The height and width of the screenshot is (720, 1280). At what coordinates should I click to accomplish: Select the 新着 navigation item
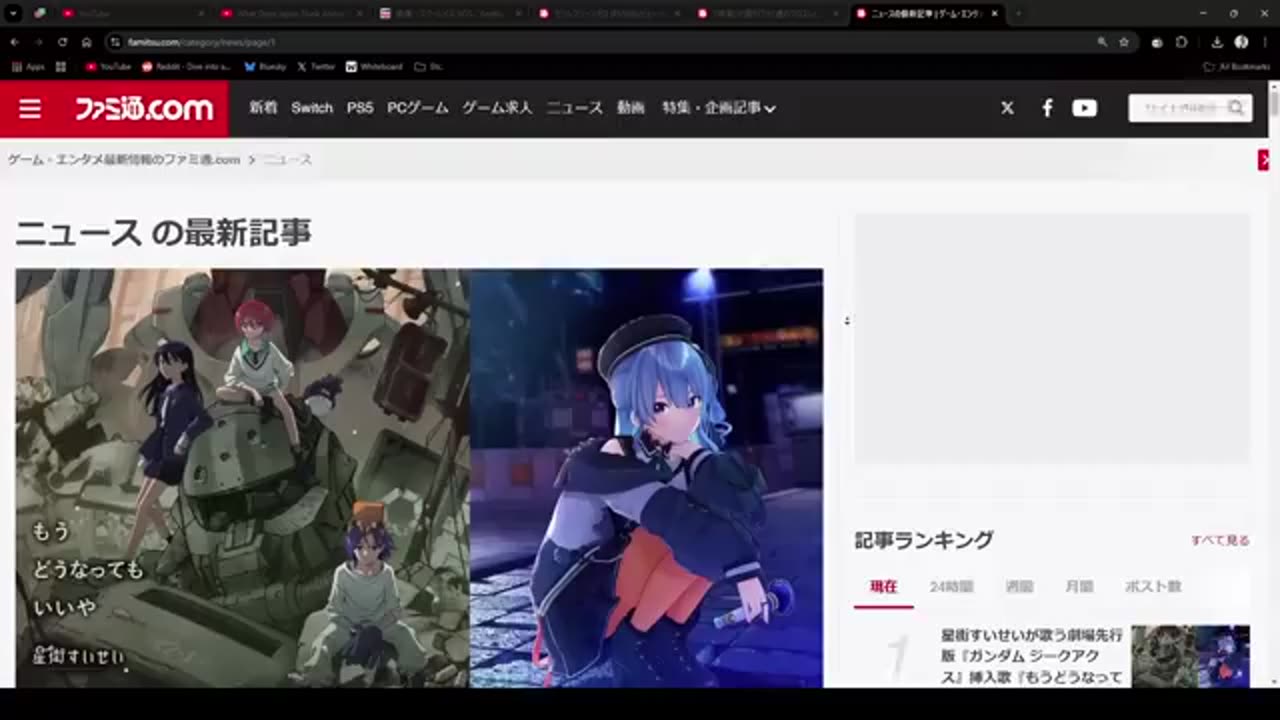263,108
